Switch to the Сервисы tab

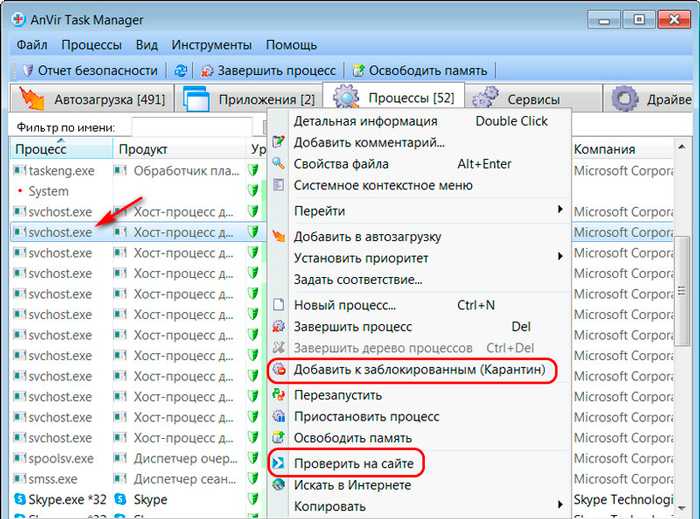click(533, 99)
